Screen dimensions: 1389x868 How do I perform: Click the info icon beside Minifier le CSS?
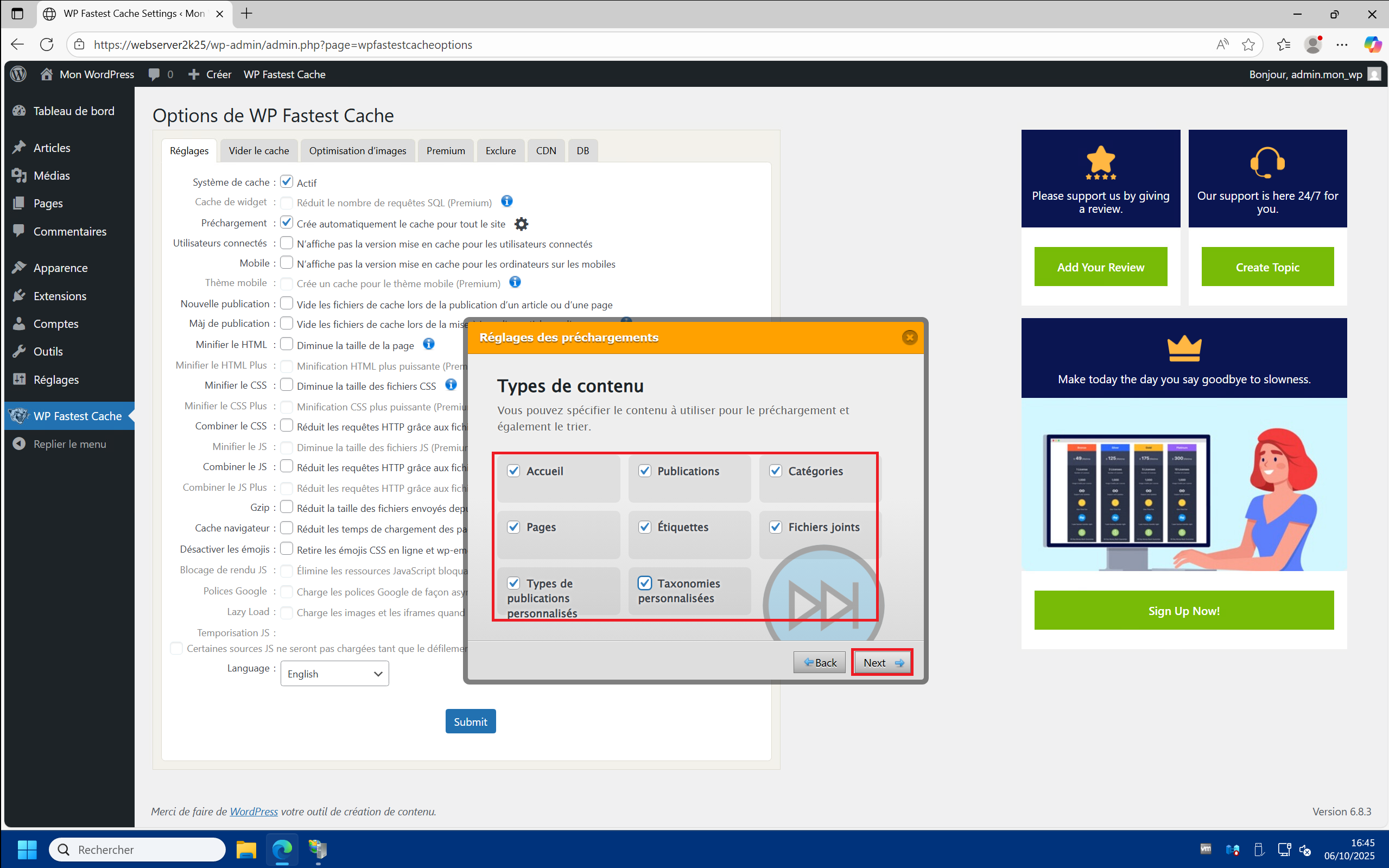pyautogui.click(x=451, y=385)
